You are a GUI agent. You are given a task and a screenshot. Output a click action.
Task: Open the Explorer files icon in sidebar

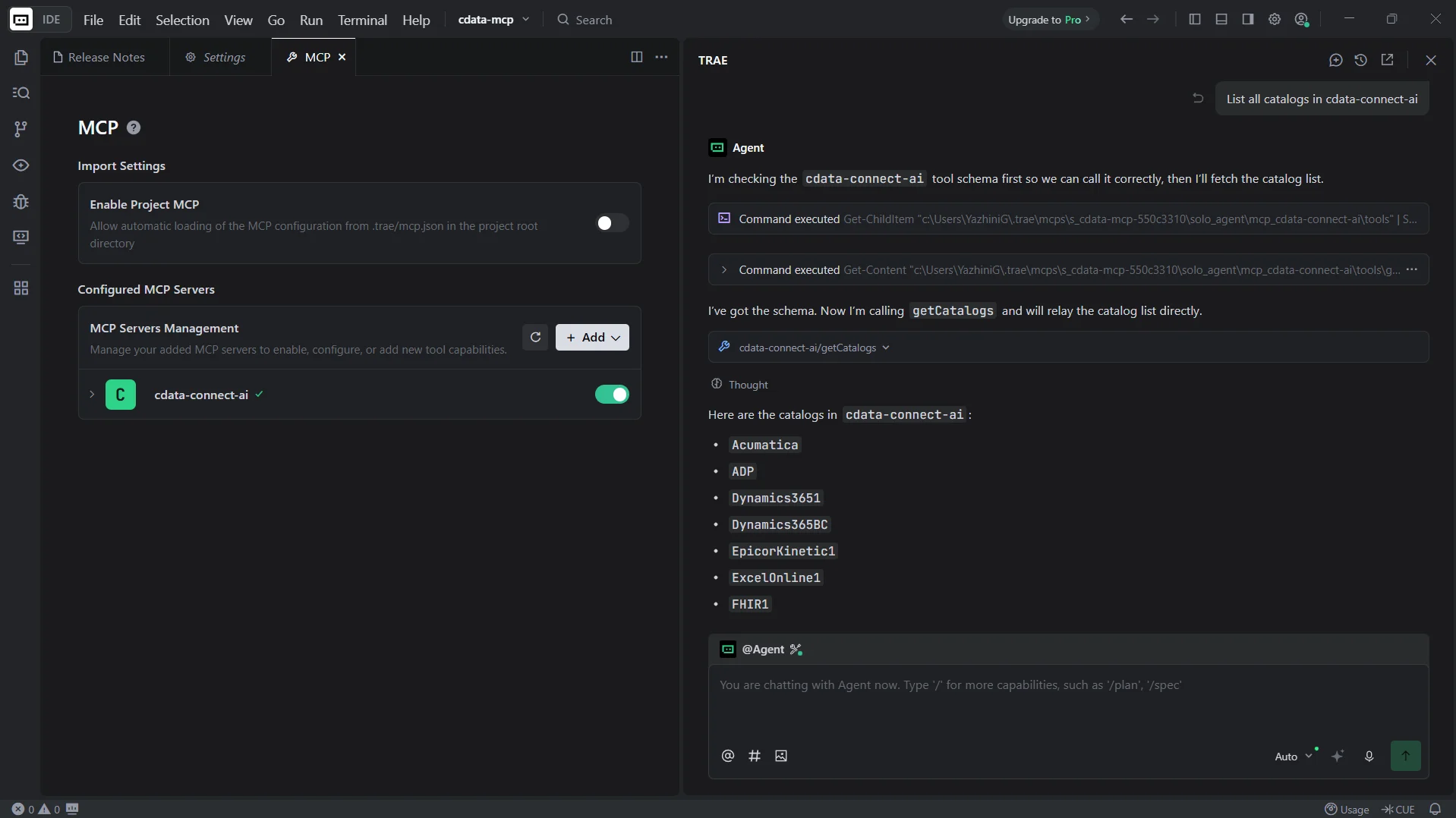pos(21,58)
